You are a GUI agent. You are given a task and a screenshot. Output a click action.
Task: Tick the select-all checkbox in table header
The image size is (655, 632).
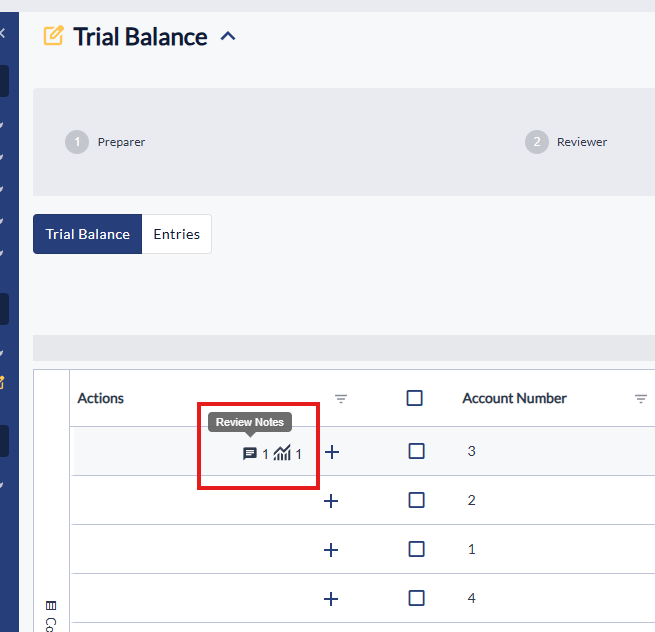point(415,398)
